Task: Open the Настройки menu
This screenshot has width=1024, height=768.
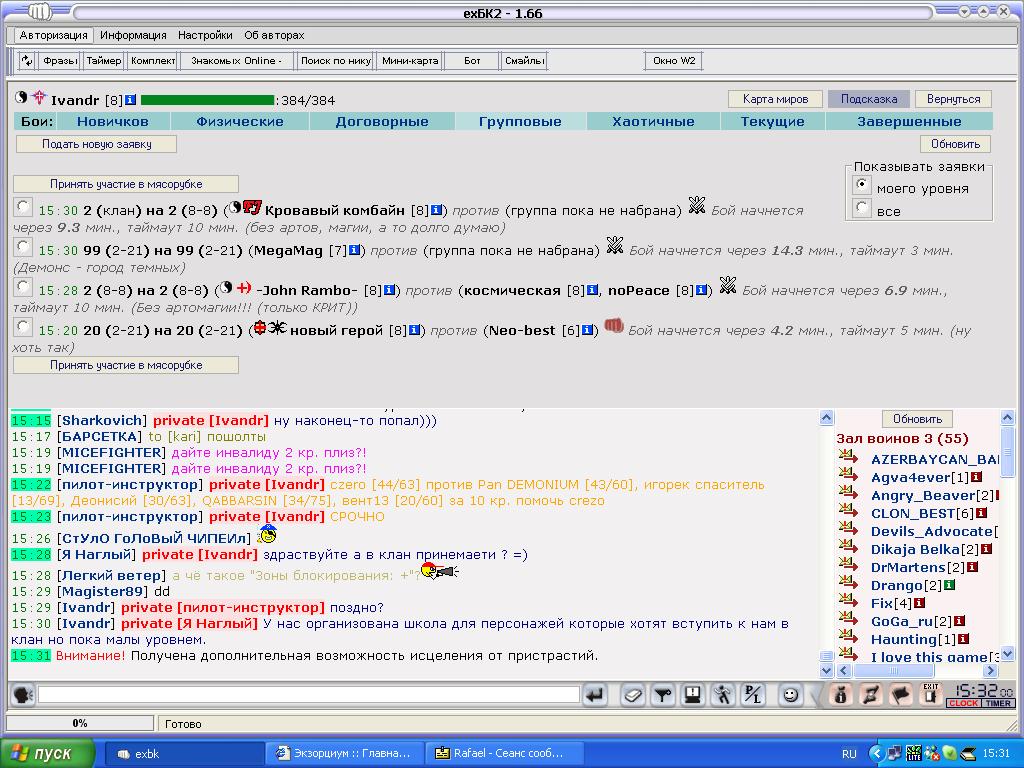Action: pos(205,35)
